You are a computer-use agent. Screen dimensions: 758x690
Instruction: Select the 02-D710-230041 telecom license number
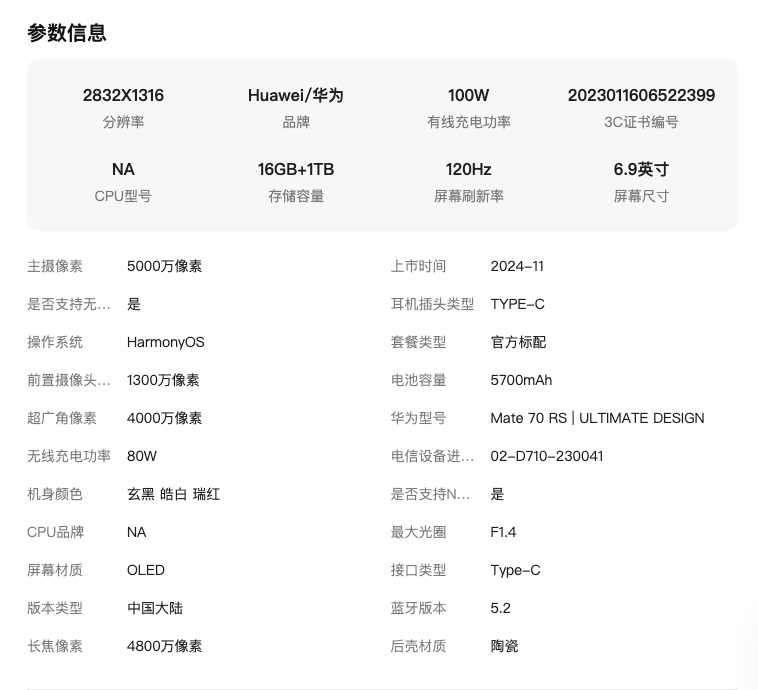click(x=546, y=456)
